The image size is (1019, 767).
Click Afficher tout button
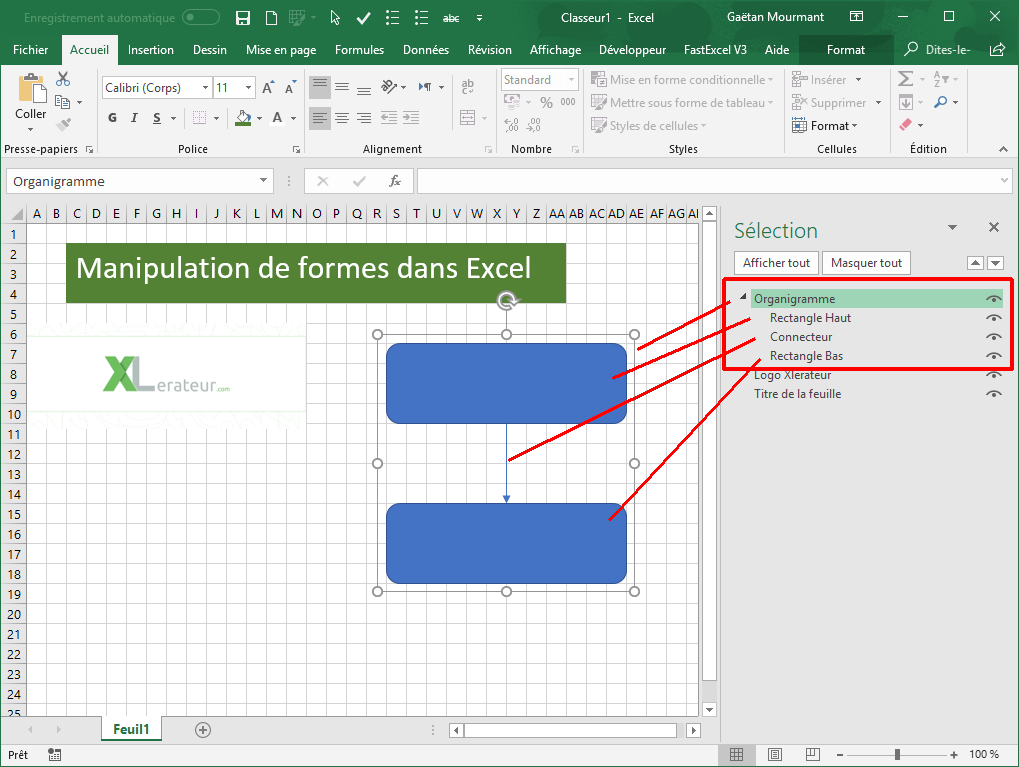pos(776,263)
